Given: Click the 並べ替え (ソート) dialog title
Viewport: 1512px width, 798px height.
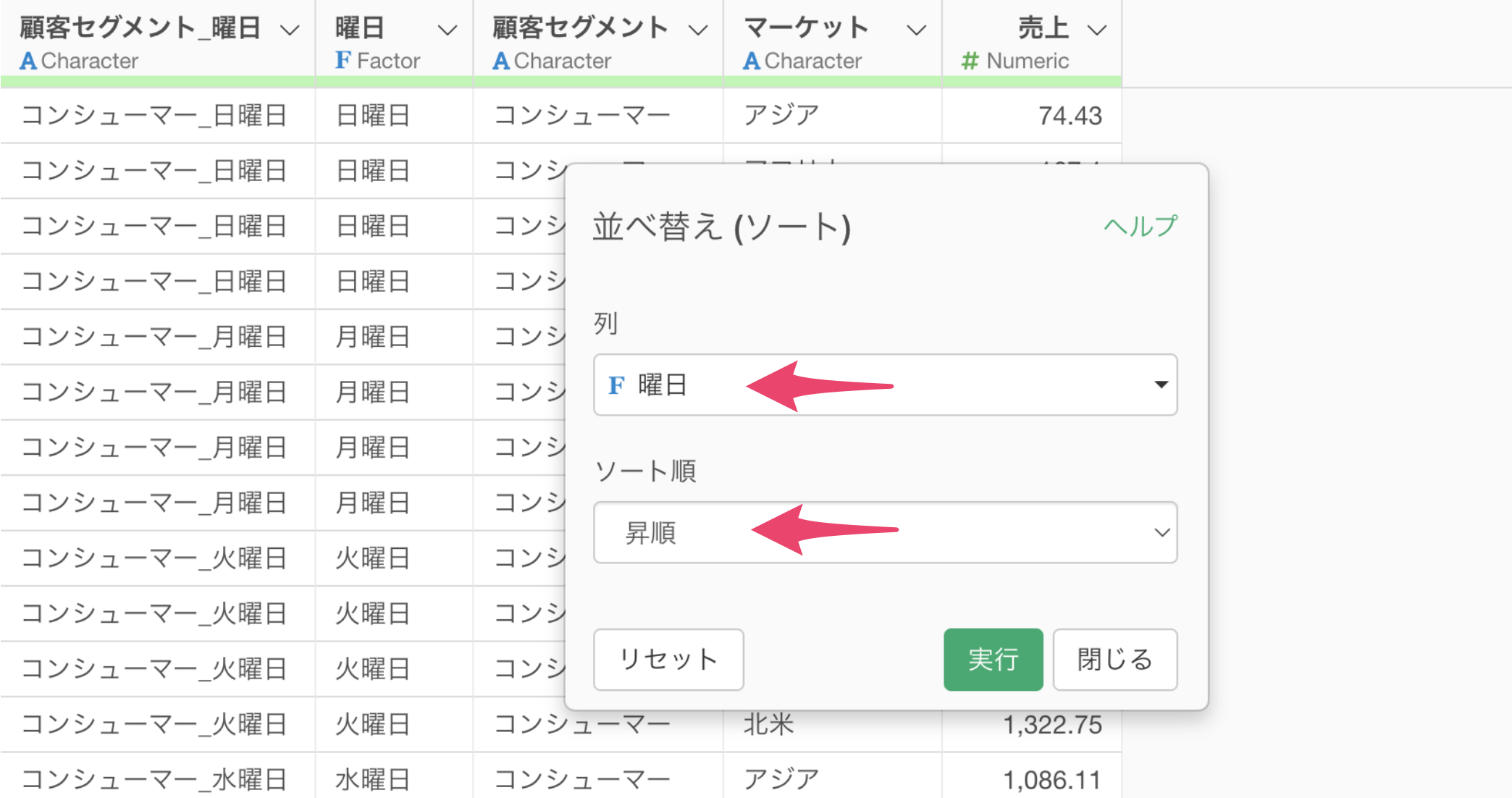Looking at the screenshot, I should 721,227.
